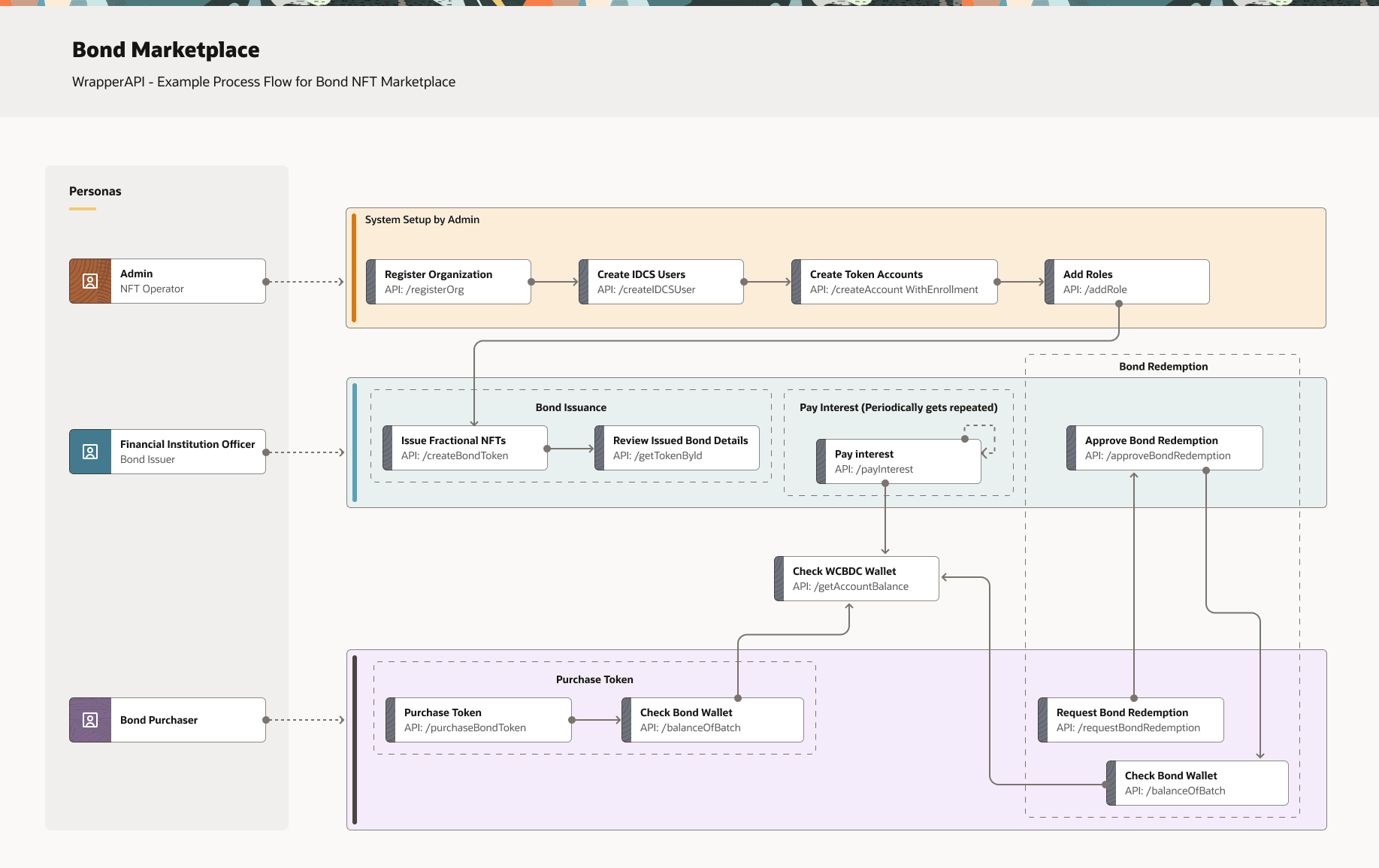
Task: Click the 'API: /createIDCSUser' text
Action: click(646, 289)
